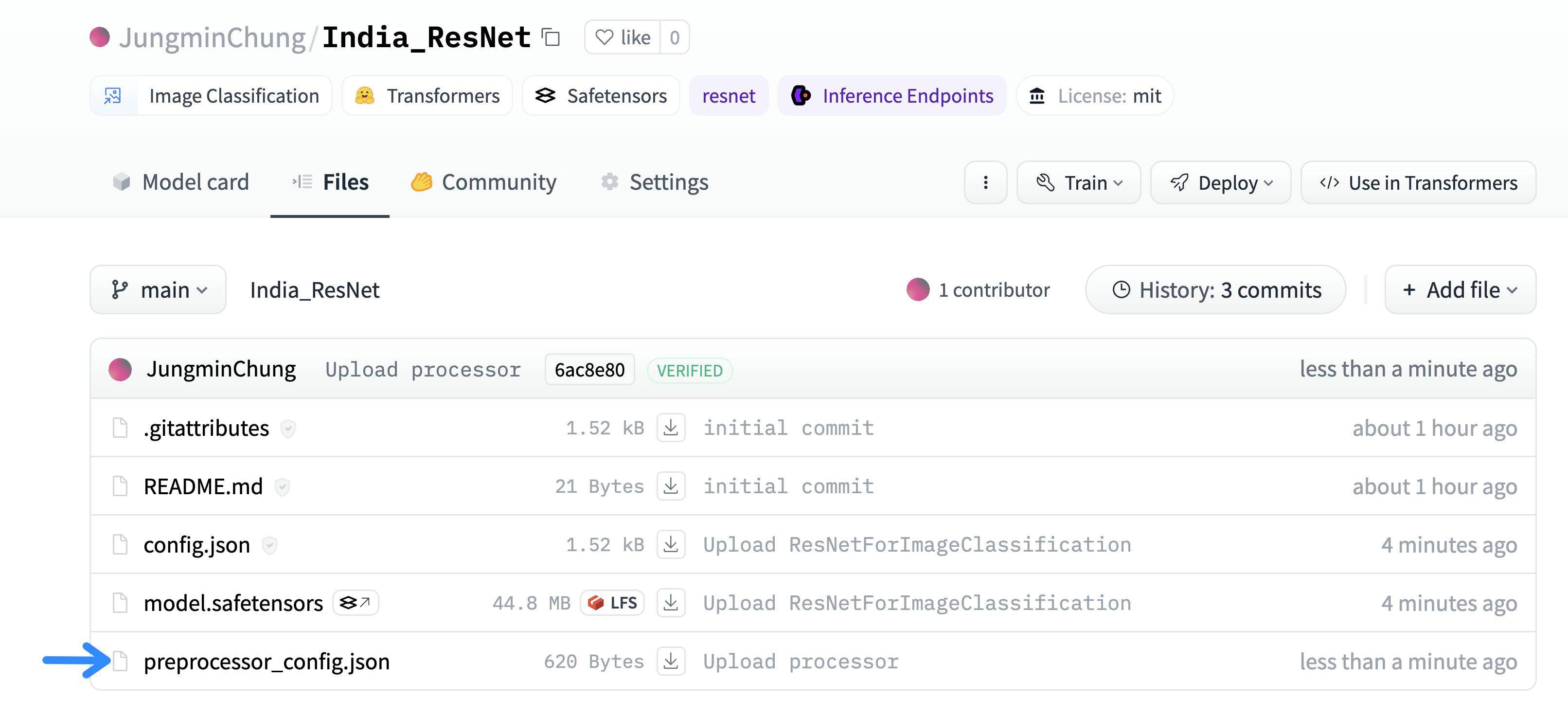Open the like count showing 0
Viewport: 1568px width, 717px height.
point(675,37)
